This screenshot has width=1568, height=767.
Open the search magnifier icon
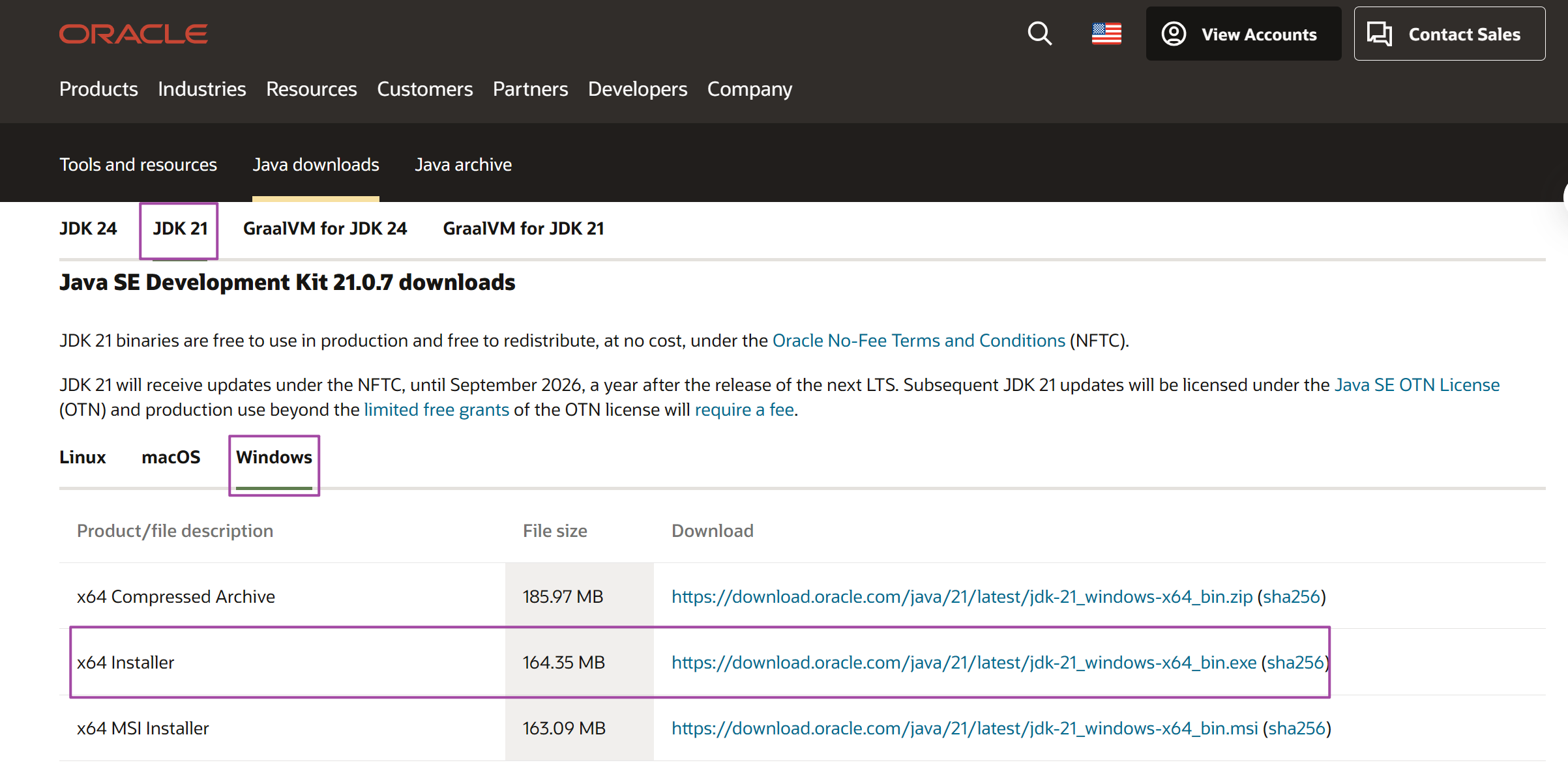coord(1040,33)
